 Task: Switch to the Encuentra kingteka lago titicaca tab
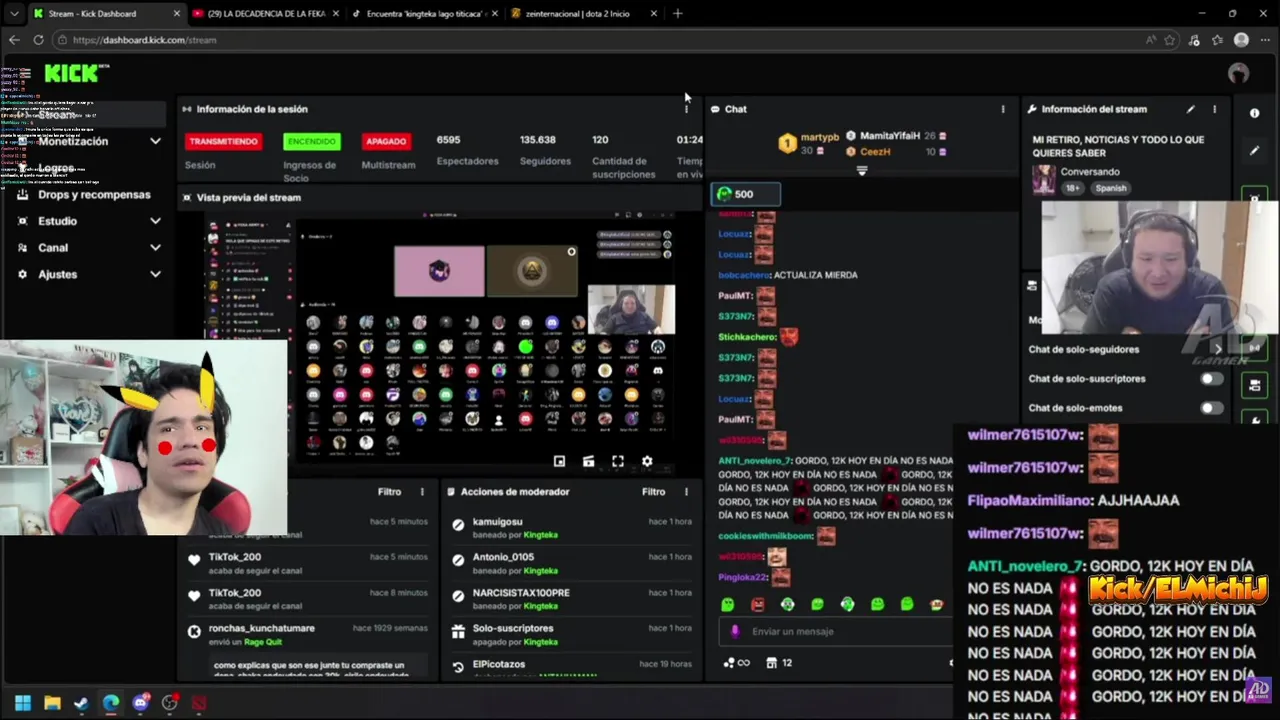425,14
